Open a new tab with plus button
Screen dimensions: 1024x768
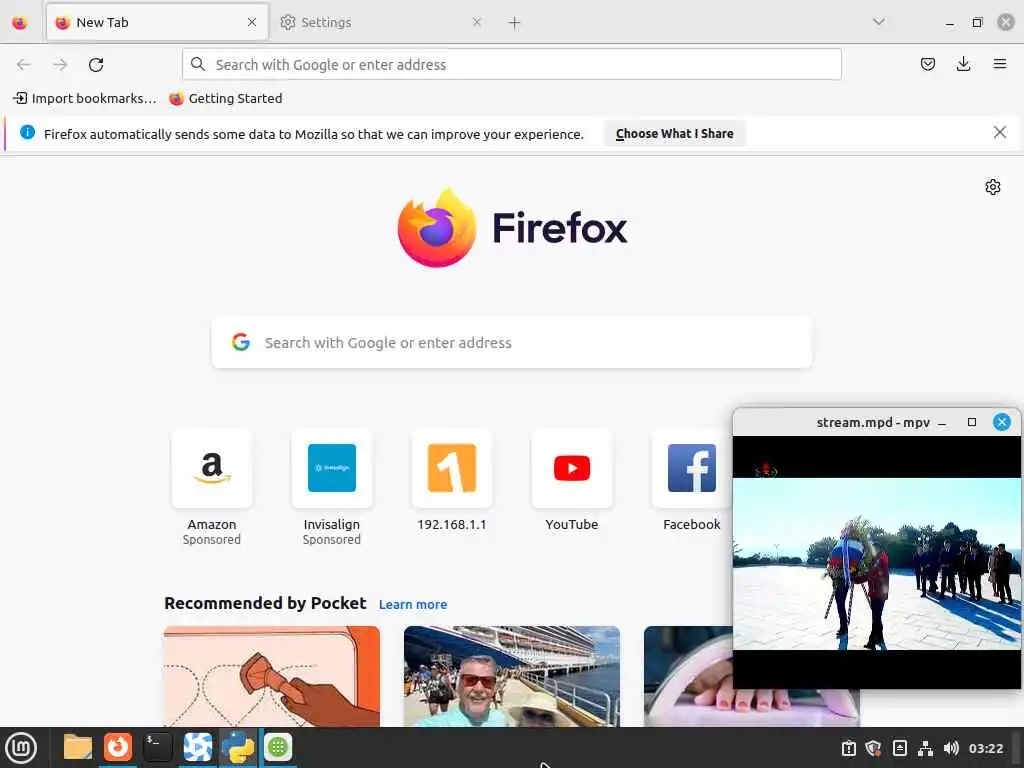click(x=514, y=23)
